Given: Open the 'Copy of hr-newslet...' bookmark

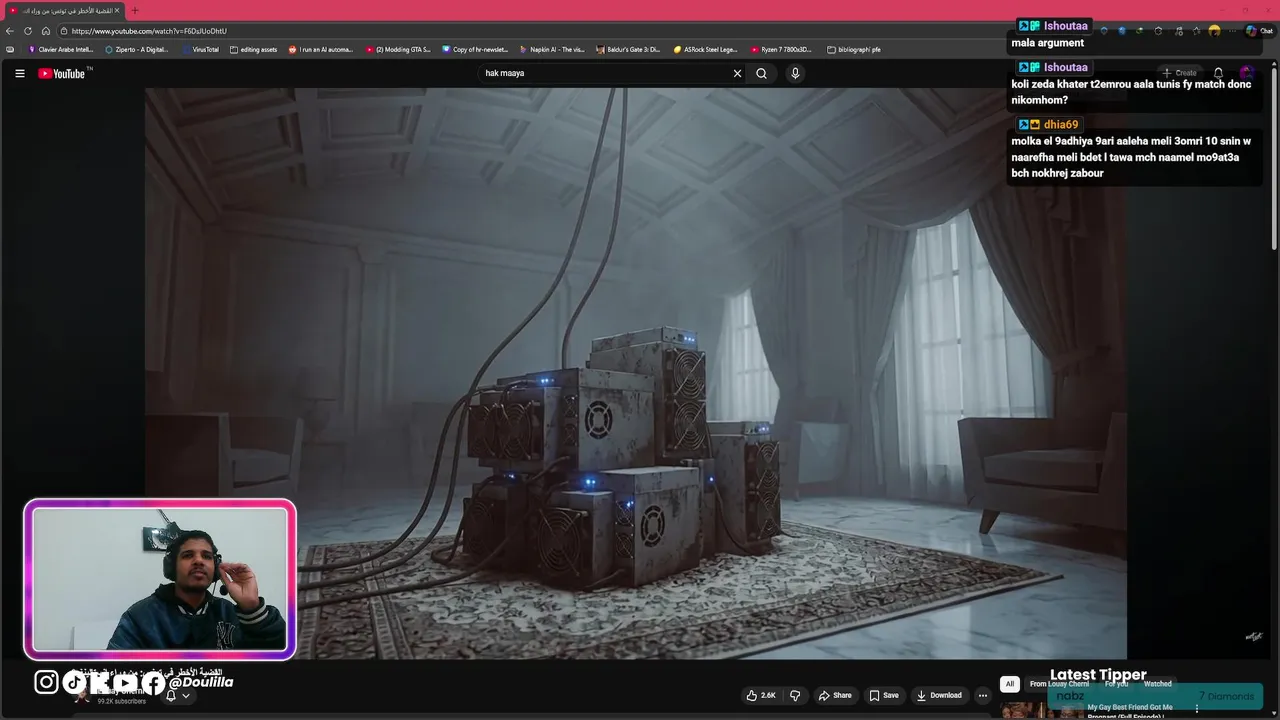Looking at the screenshot, I should coord(475,49).
